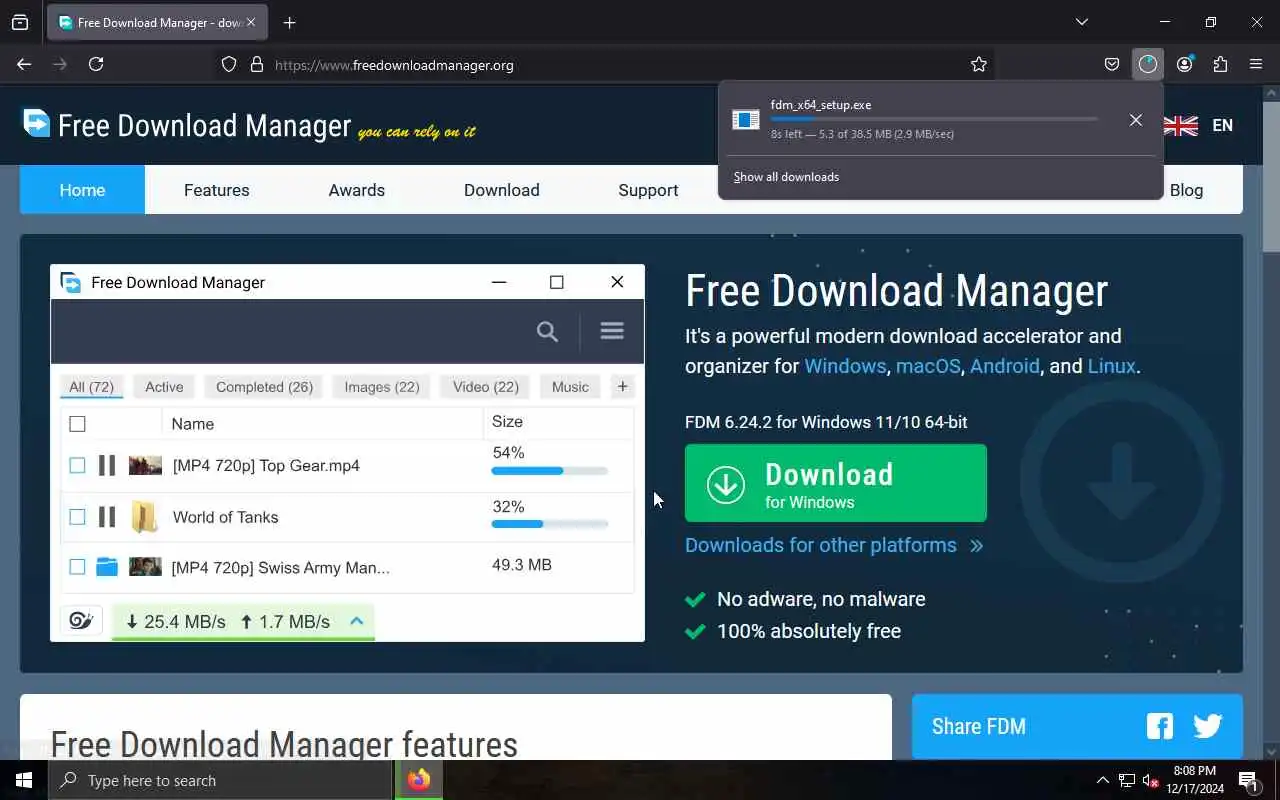Viewport: 1280px width, 800px height.
Task: Go to the Home menu item
Action: click(x=82, y=190)
